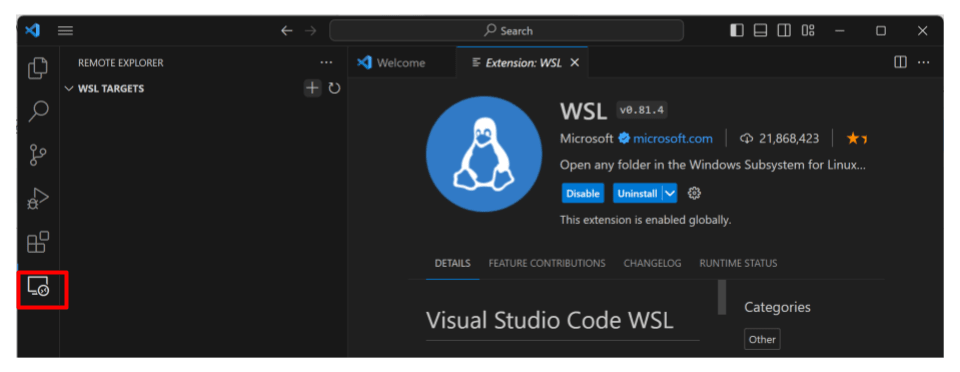Click the WSL penguin extension logo
Image resolution: width=960 pixels, height=372 pixels.
[484, 154]
